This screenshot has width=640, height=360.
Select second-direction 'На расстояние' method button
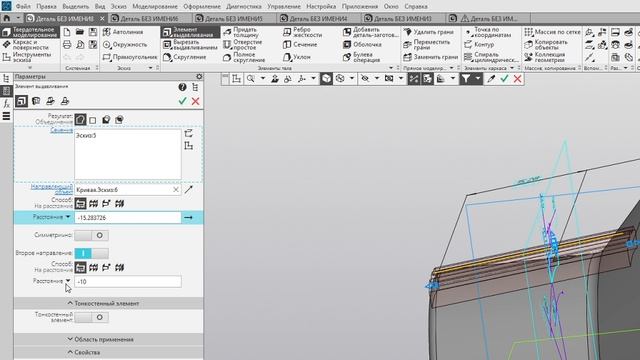pyautogui.click(x=80, y=267)
